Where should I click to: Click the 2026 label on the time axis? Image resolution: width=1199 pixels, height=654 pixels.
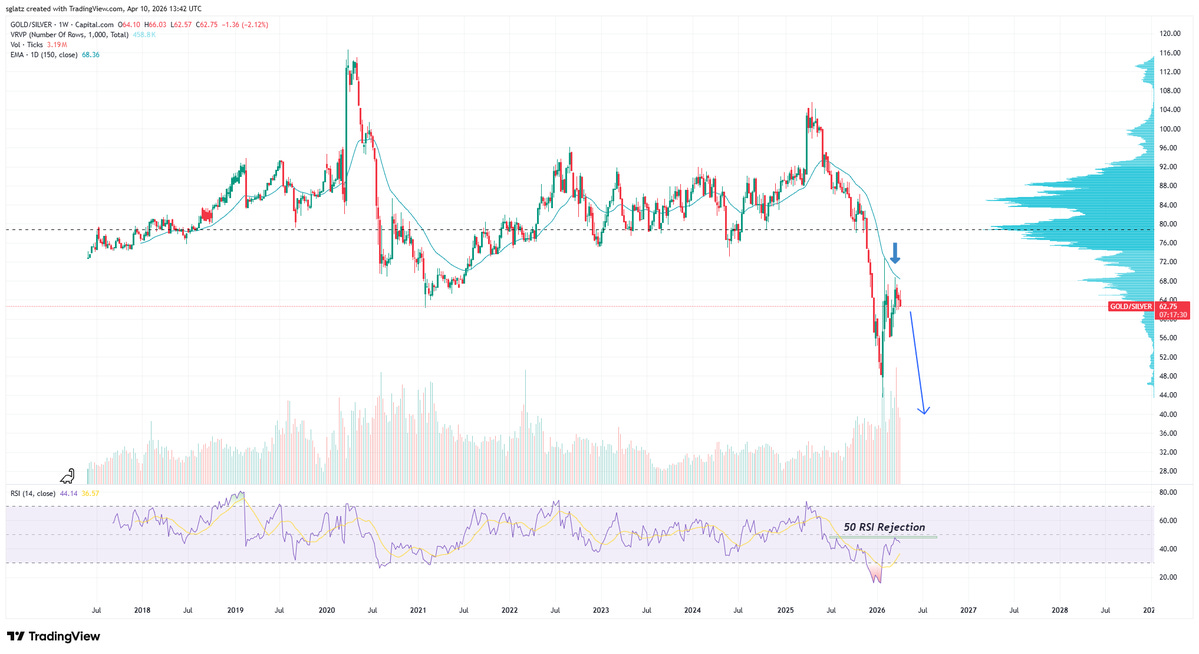tap(877, 610)
